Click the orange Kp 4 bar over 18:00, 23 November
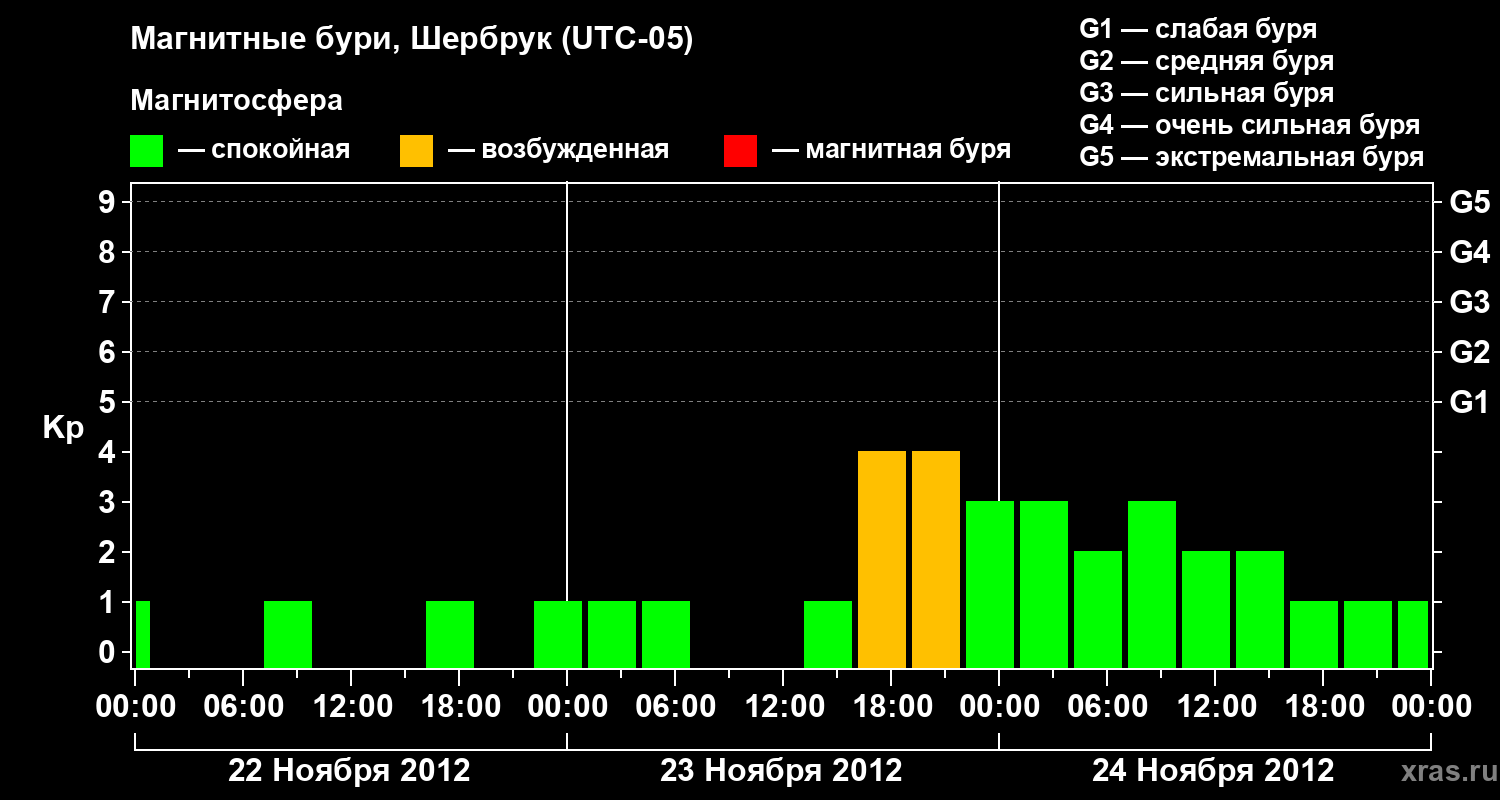1500x800 pixels. pyautogui.click(x=882, y=560)
